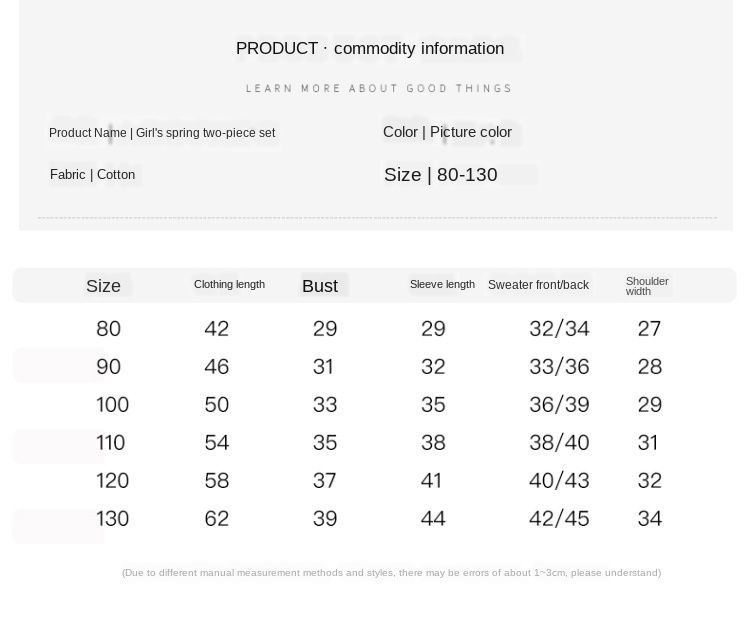Screen dimensions: 750x619
Task: Click the Clothing length column header
Action: coord(229,285)
